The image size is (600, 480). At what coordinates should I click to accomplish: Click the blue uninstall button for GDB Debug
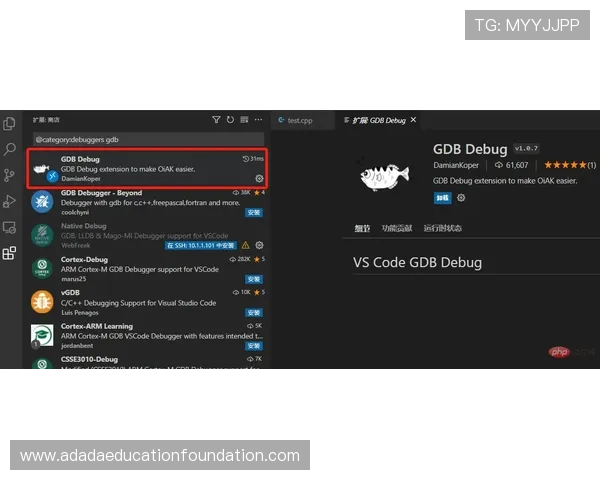[x=441, y=198]
